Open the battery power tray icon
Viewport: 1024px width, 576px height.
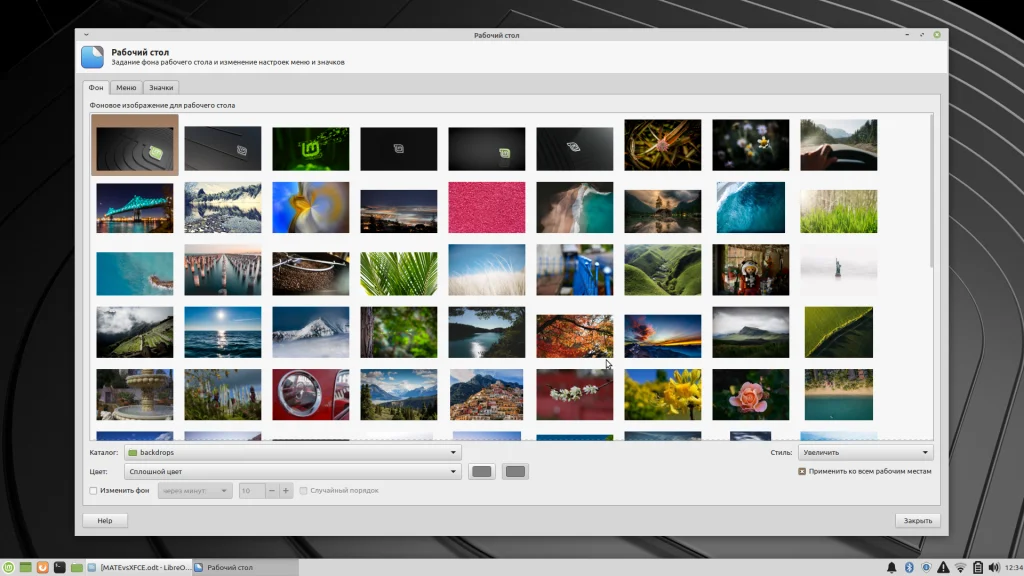coord(978,568)
